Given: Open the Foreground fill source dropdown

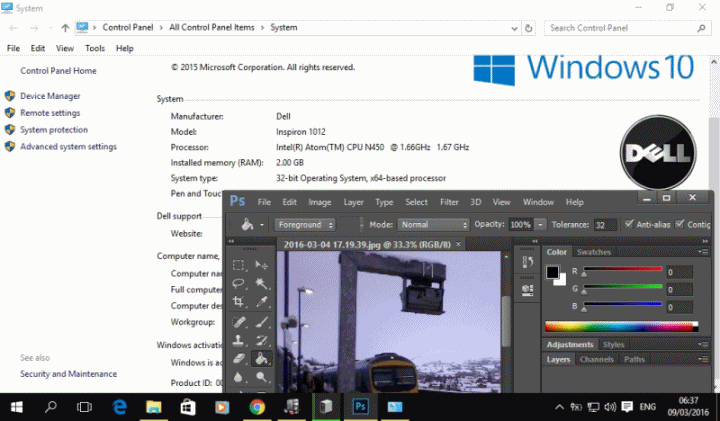Looking at the screenshot, I should tap(305, 225).
